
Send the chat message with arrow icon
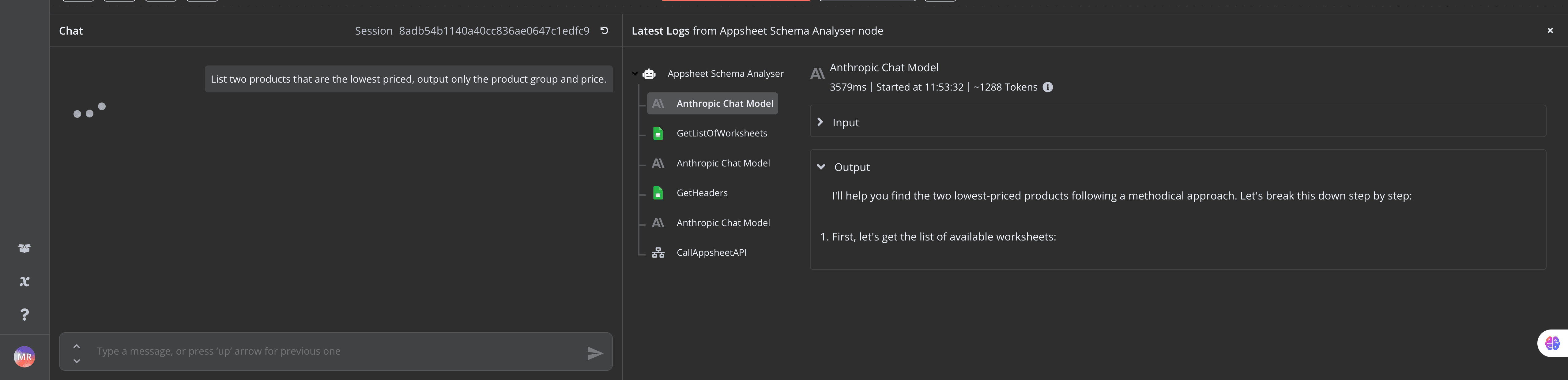(x=595, y=353)
